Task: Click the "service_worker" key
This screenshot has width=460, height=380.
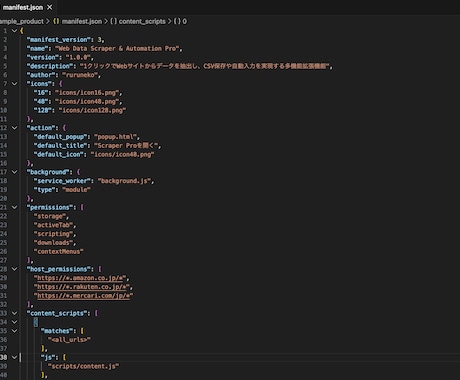Action: coord(64,181)
